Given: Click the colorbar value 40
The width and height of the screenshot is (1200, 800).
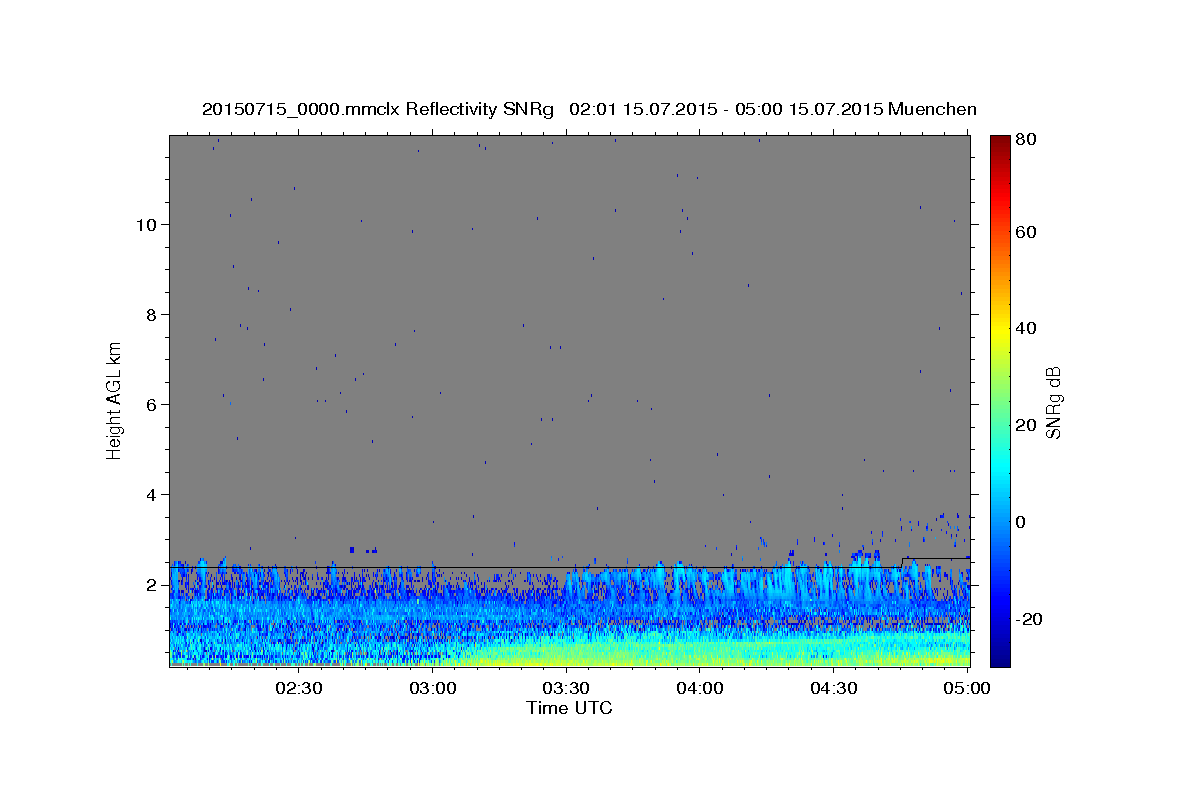Looking at the screenshot, I should coord(1025,328).
